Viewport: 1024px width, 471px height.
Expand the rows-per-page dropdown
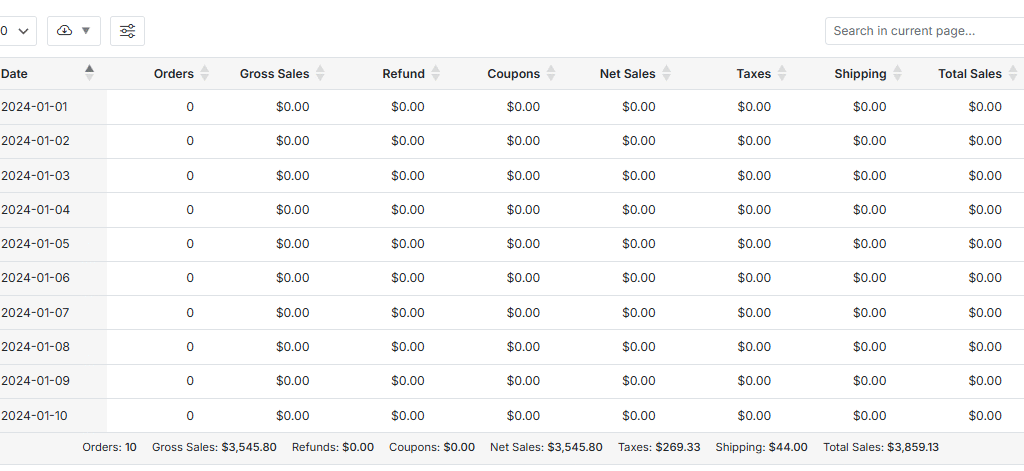[x=18, y=31]
